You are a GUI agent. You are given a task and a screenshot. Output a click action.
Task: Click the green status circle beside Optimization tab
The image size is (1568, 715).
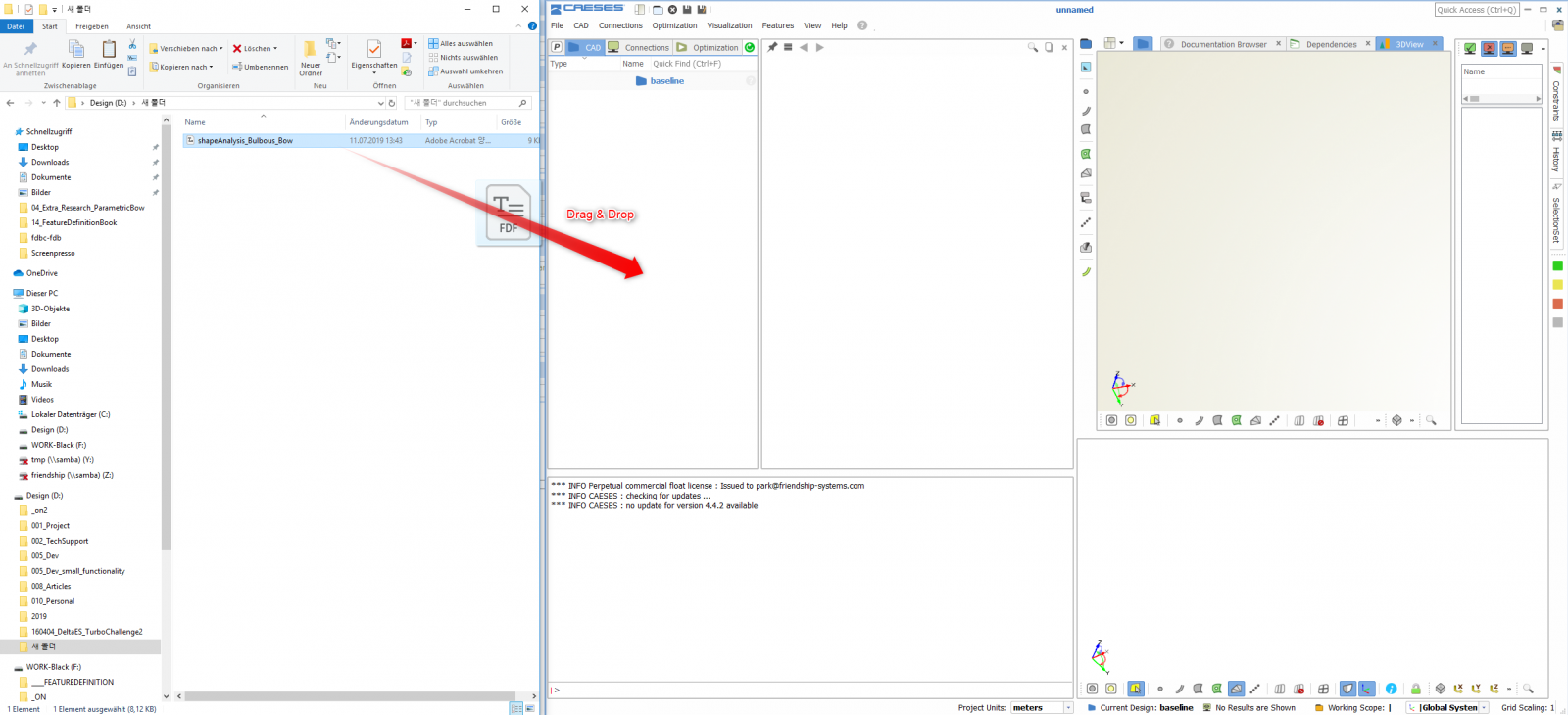point(750,47)
